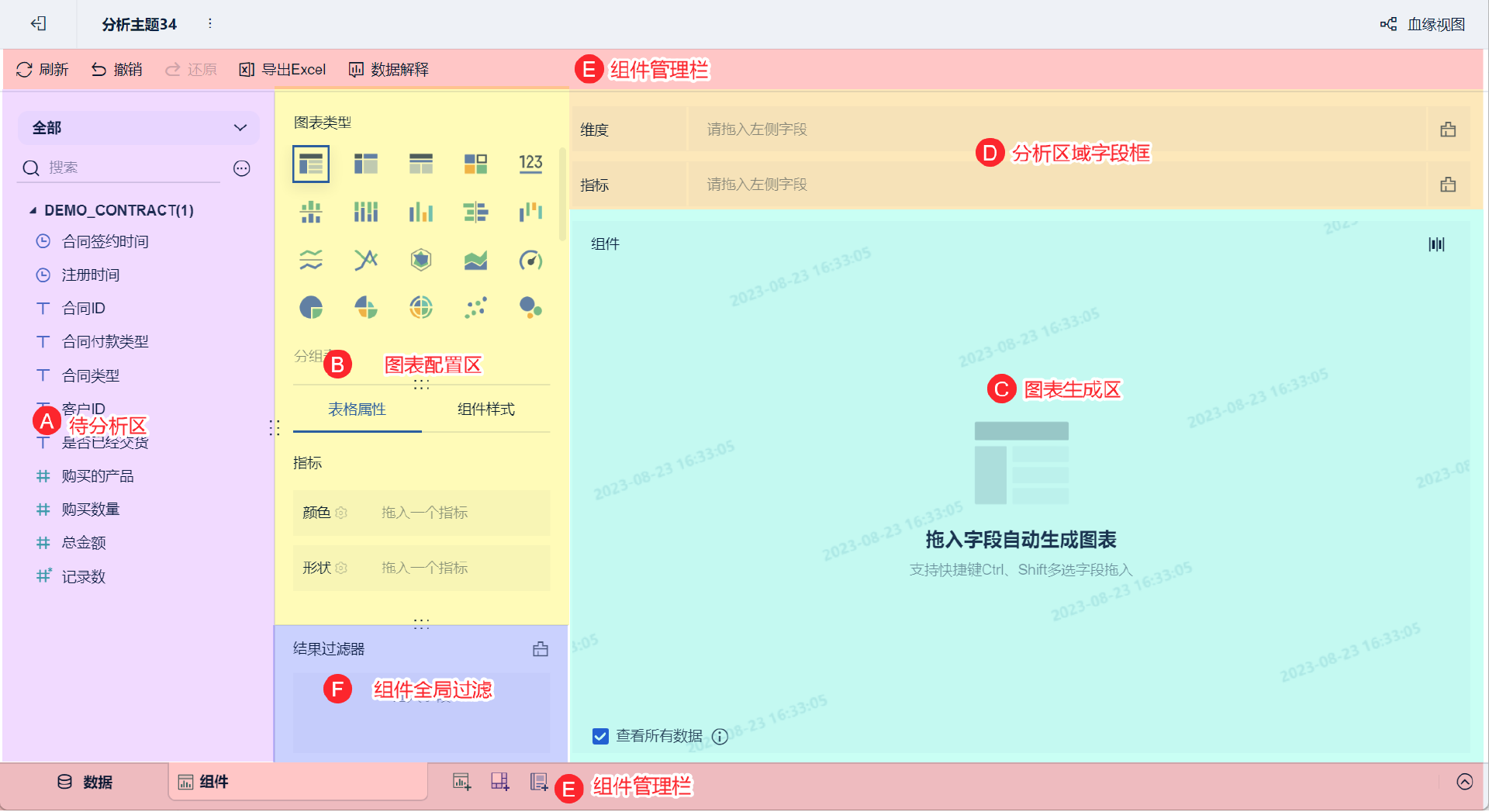
Task: Click the radar chart type icon
Action: (x=421, y=260)
